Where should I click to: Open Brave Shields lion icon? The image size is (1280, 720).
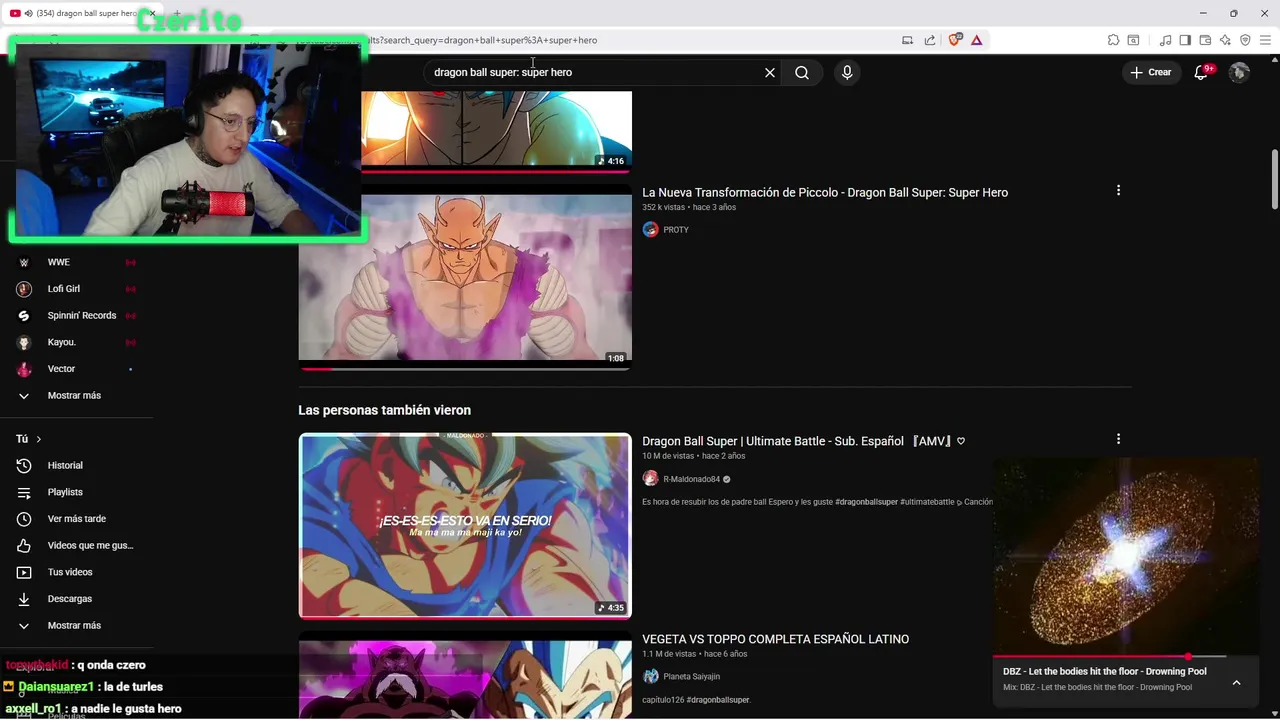point(954,40)
